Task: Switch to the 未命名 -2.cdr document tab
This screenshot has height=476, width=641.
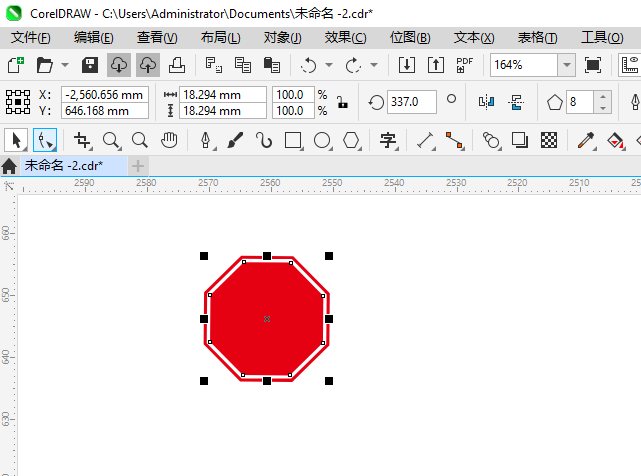Action: (x=74, y=166)
